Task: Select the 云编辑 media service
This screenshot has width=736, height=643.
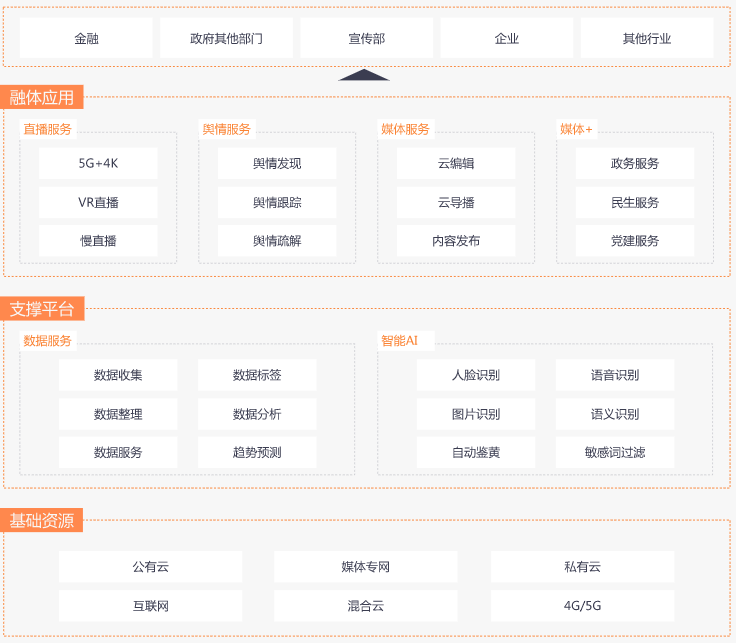Action: pos(456,163)
